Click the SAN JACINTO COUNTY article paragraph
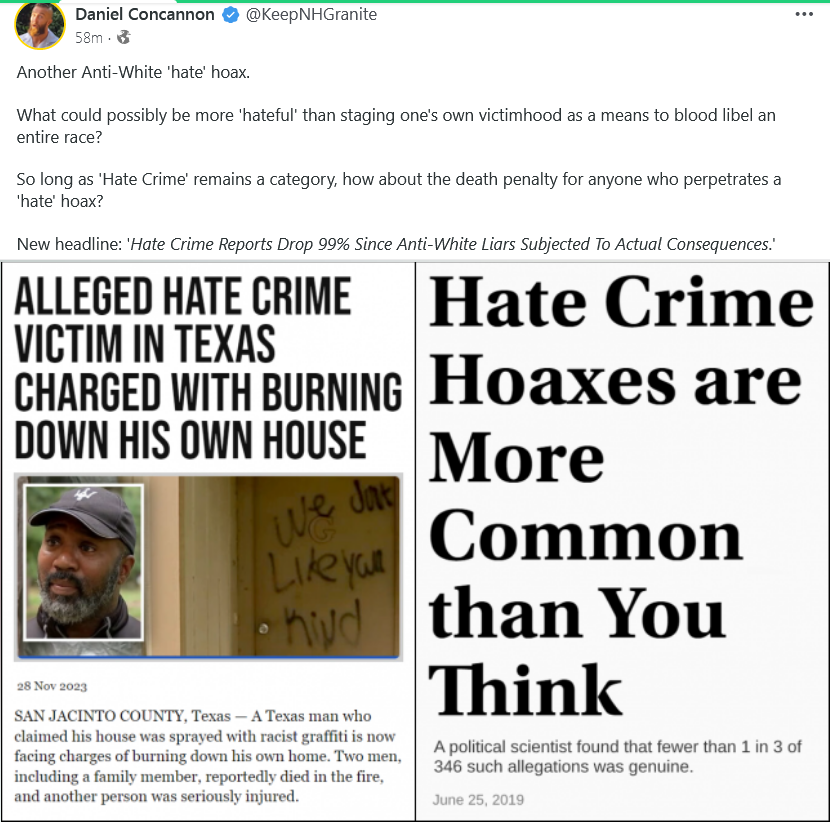The image size is (834, 826). pos(208,756)
